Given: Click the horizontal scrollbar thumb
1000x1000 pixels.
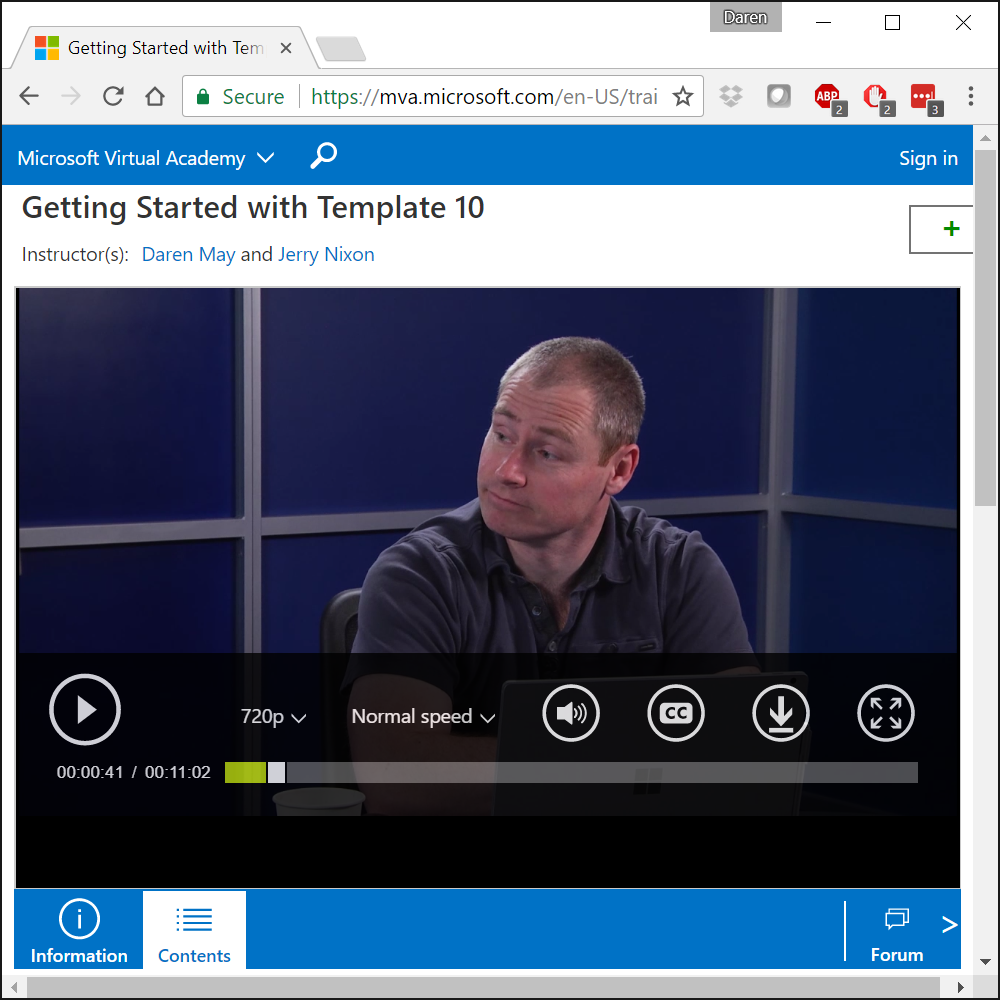Looking at the screenshot, I should pyautogui.click(x=483, y=987).
